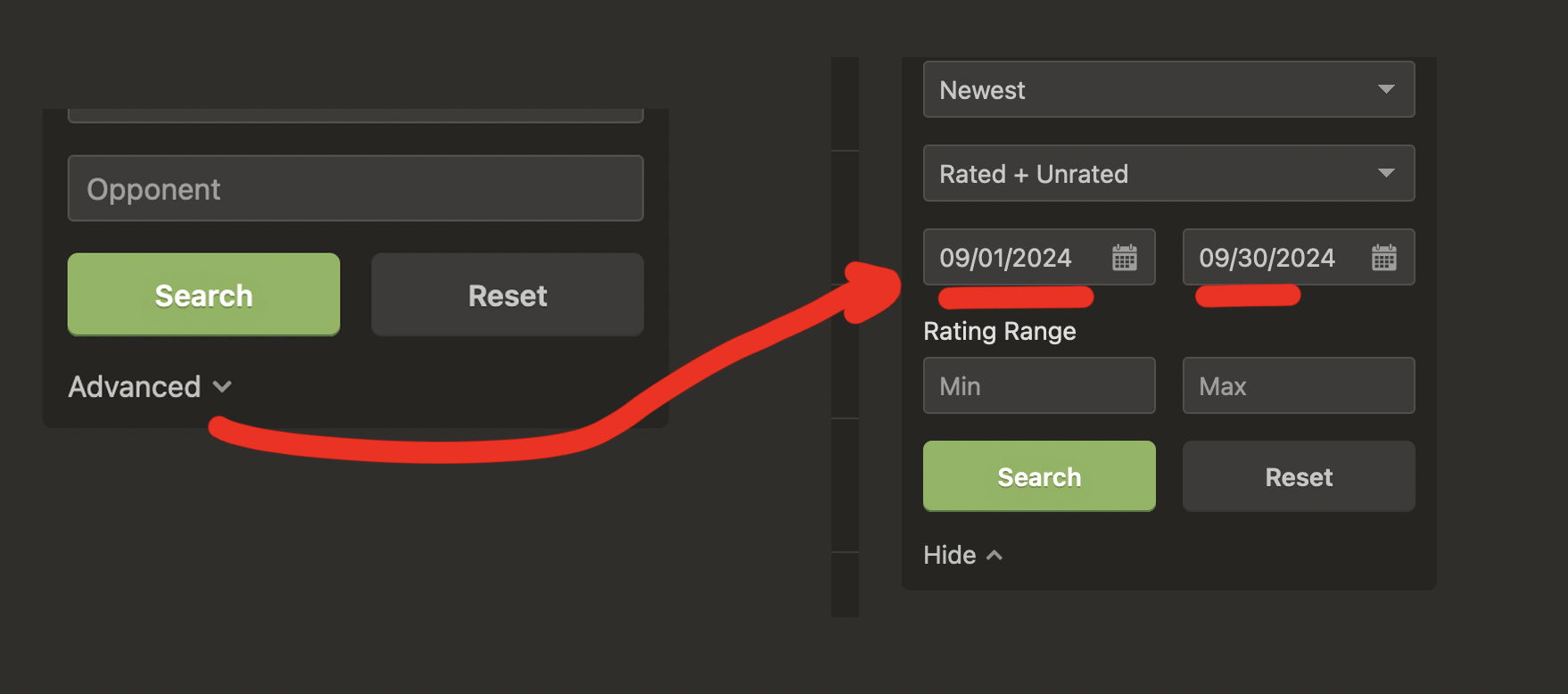Click the Min rating input field
The height and width of the screenshot is (694, 1568).
(x=1038, y=385)
